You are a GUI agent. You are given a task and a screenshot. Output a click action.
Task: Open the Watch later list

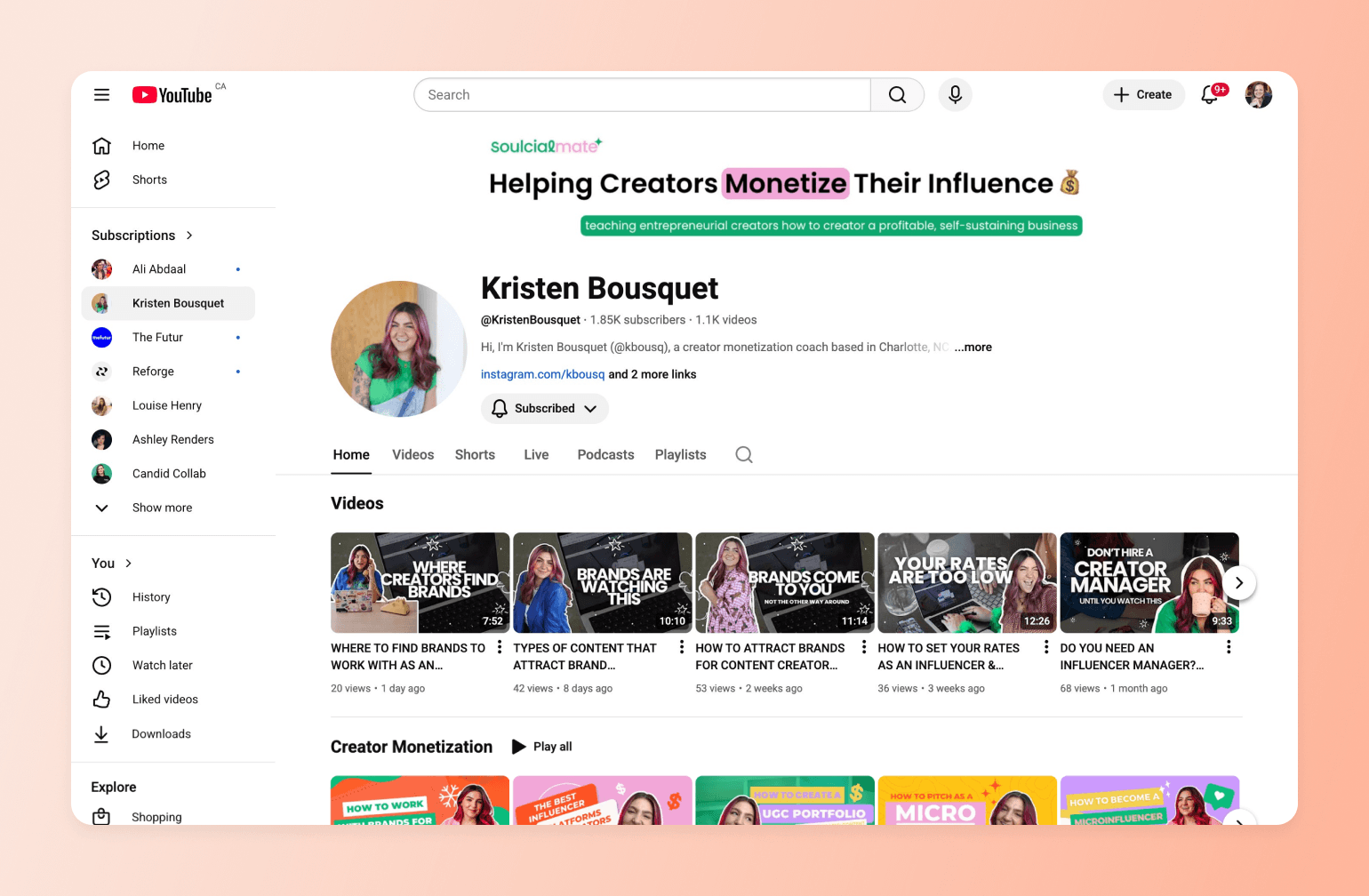(162, 665)
